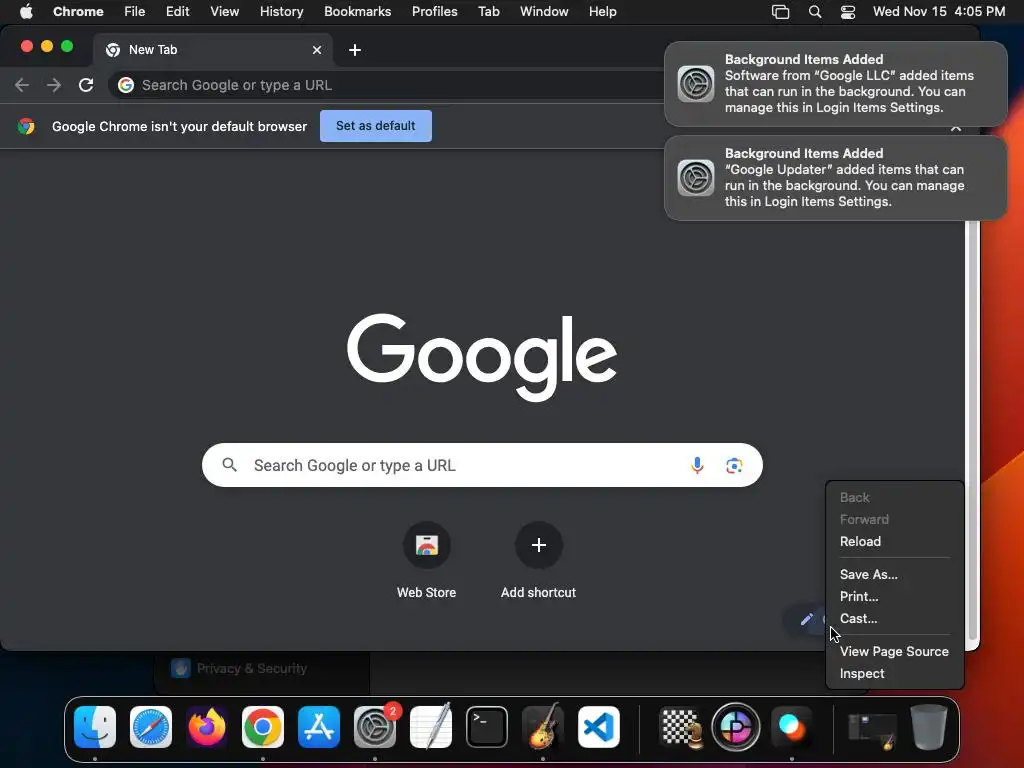This screenshot has height=768, width=1024.
Task: Close the New Tab tab
Action: point(317,50)
